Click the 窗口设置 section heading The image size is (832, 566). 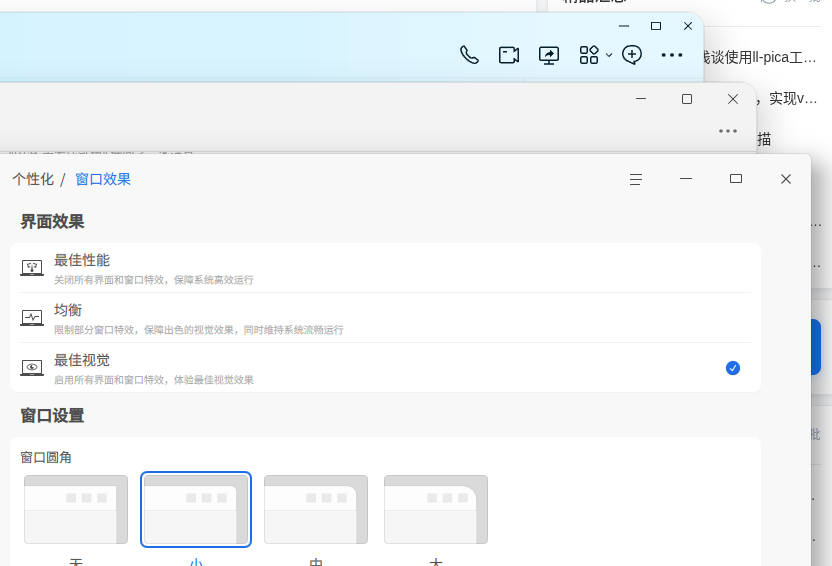(x=52, y=416)
